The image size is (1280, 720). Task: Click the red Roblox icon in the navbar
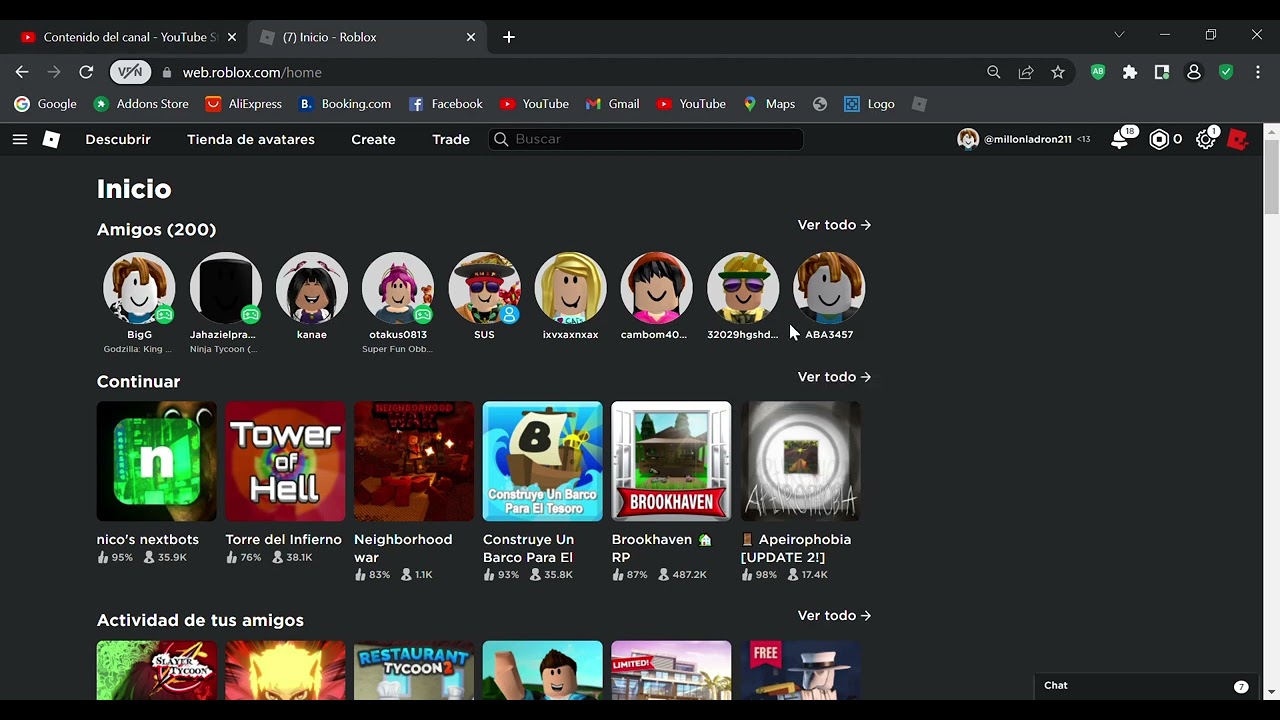[1238, 140]
